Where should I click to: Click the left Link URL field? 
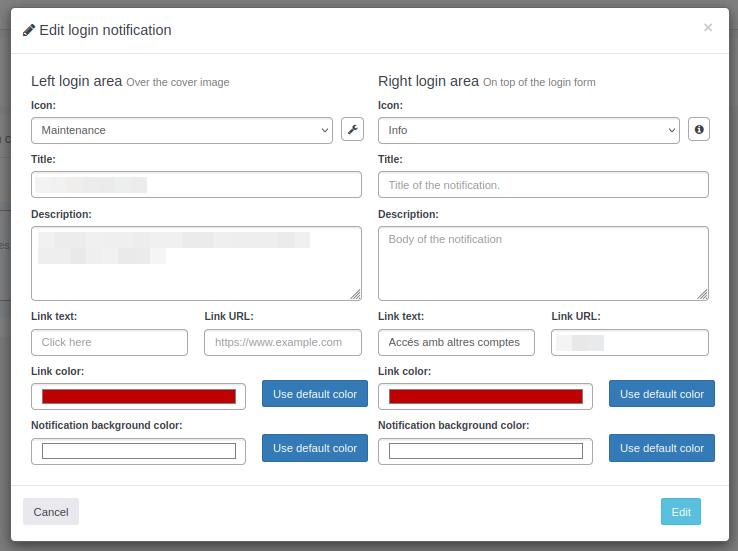tap(283, 342)
